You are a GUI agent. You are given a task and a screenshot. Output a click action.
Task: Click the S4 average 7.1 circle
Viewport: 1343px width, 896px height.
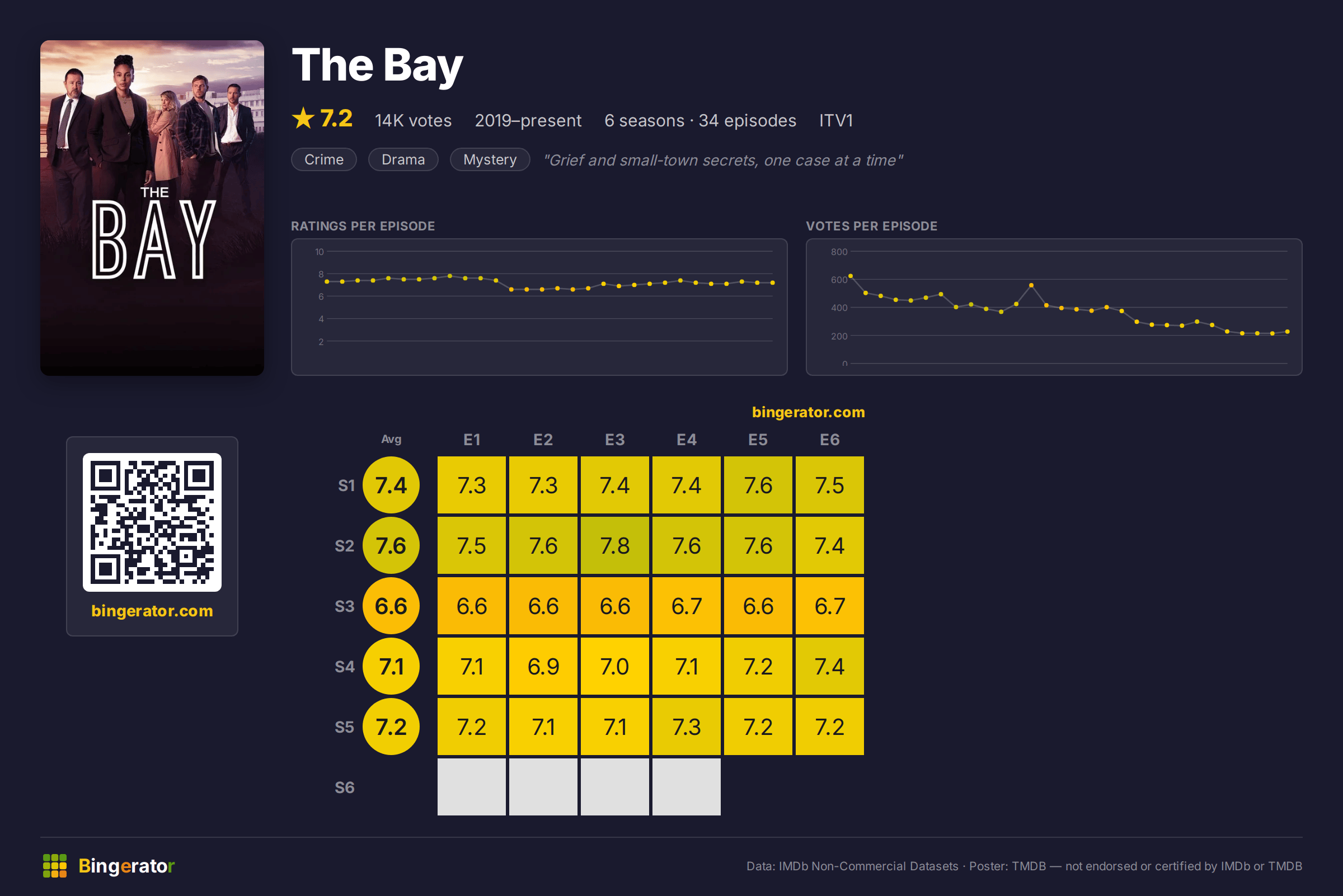(391, 666)
